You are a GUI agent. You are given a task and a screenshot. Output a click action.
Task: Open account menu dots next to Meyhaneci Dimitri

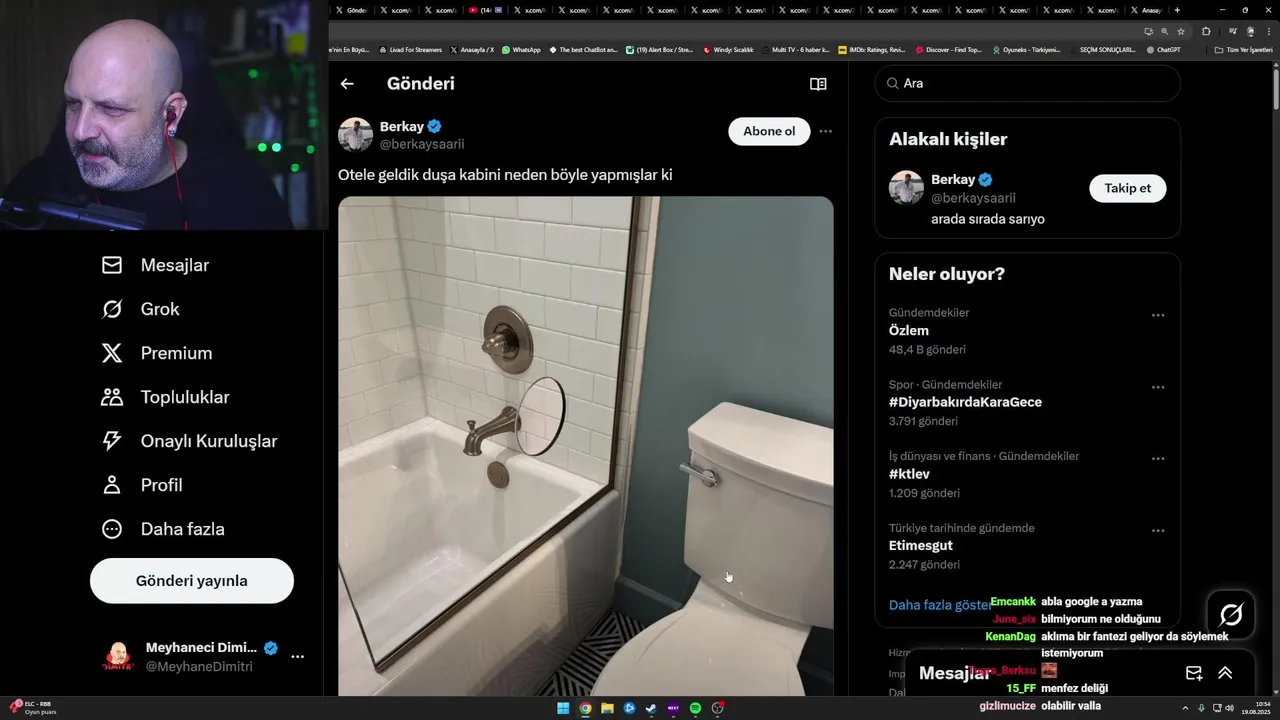[x=297, y=657]
